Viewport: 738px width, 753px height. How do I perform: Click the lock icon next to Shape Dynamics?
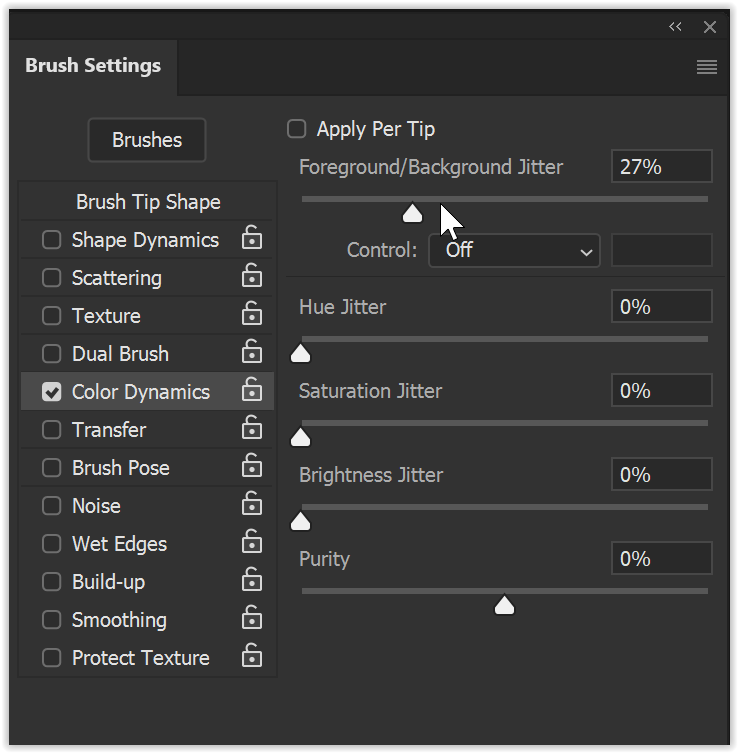click(x=252, y=239)
